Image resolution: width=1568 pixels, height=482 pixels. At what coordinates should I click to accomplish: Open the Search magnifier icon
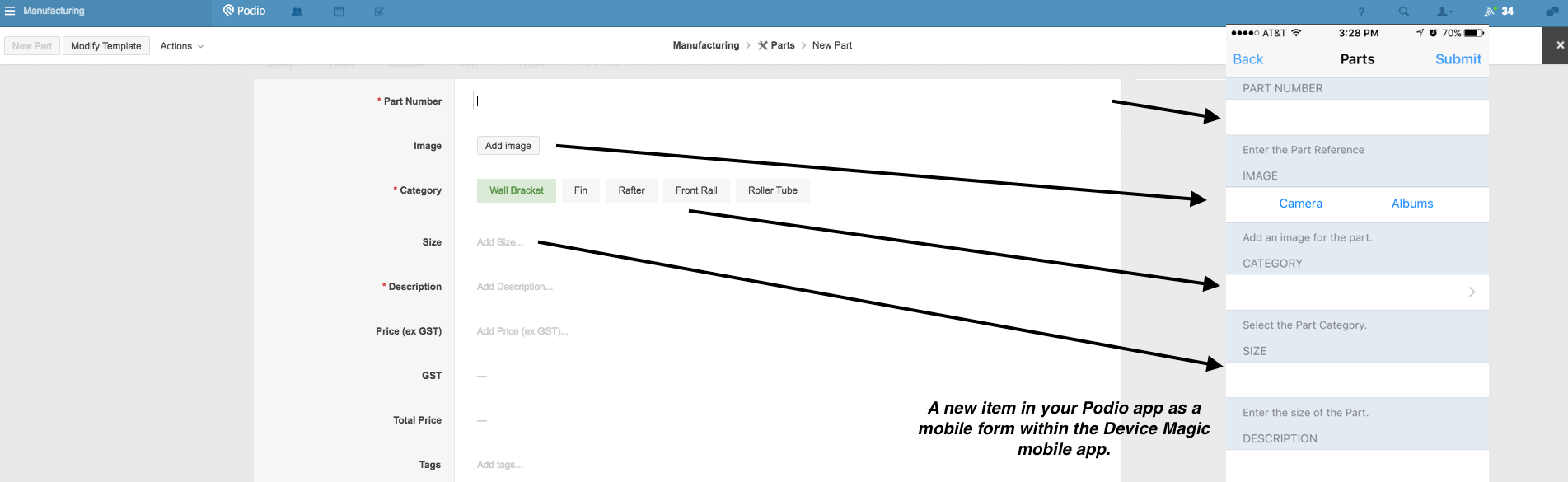[x=1403, y=12]
